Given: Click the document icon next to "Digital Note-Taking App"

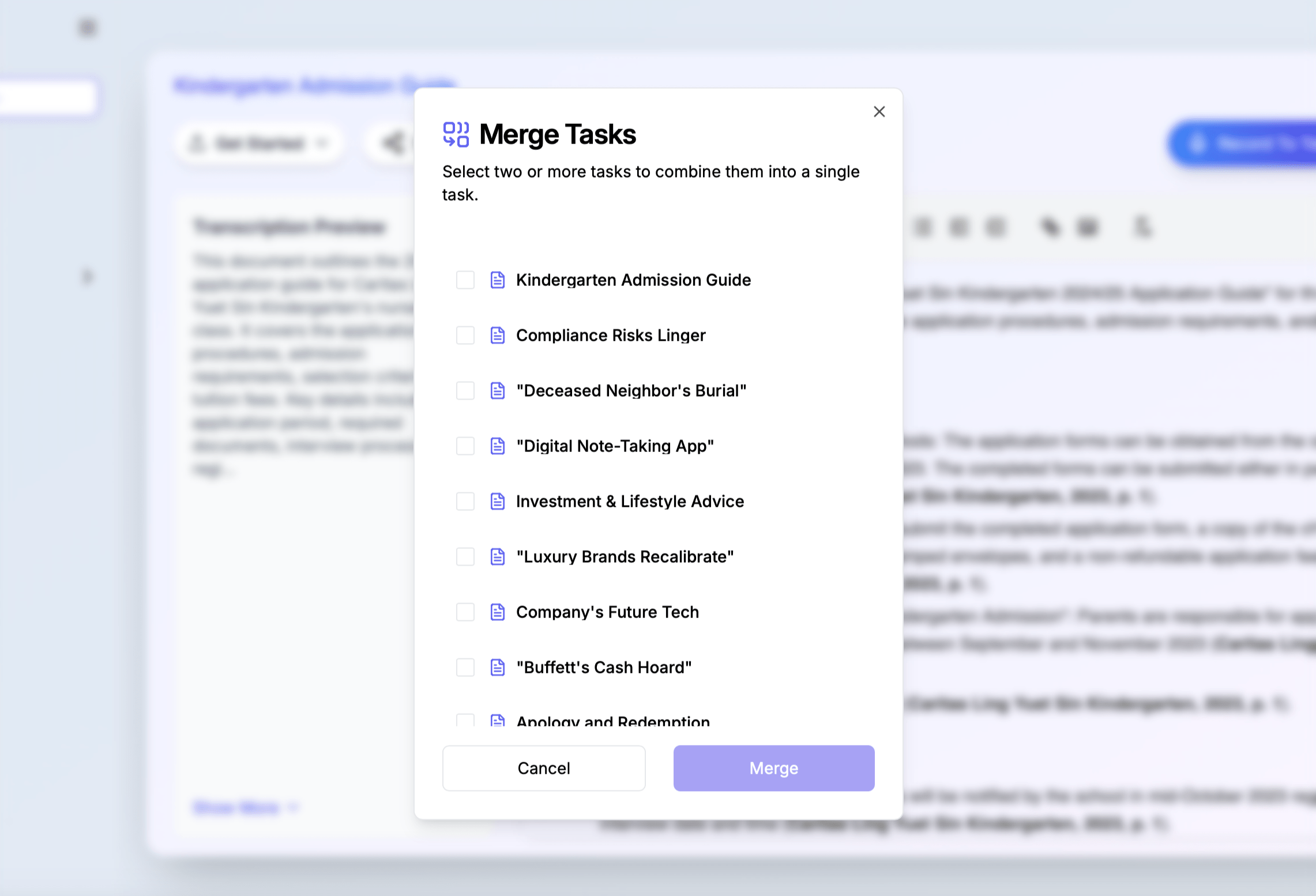Looking at the screenshot, I should tap(497, 446).
